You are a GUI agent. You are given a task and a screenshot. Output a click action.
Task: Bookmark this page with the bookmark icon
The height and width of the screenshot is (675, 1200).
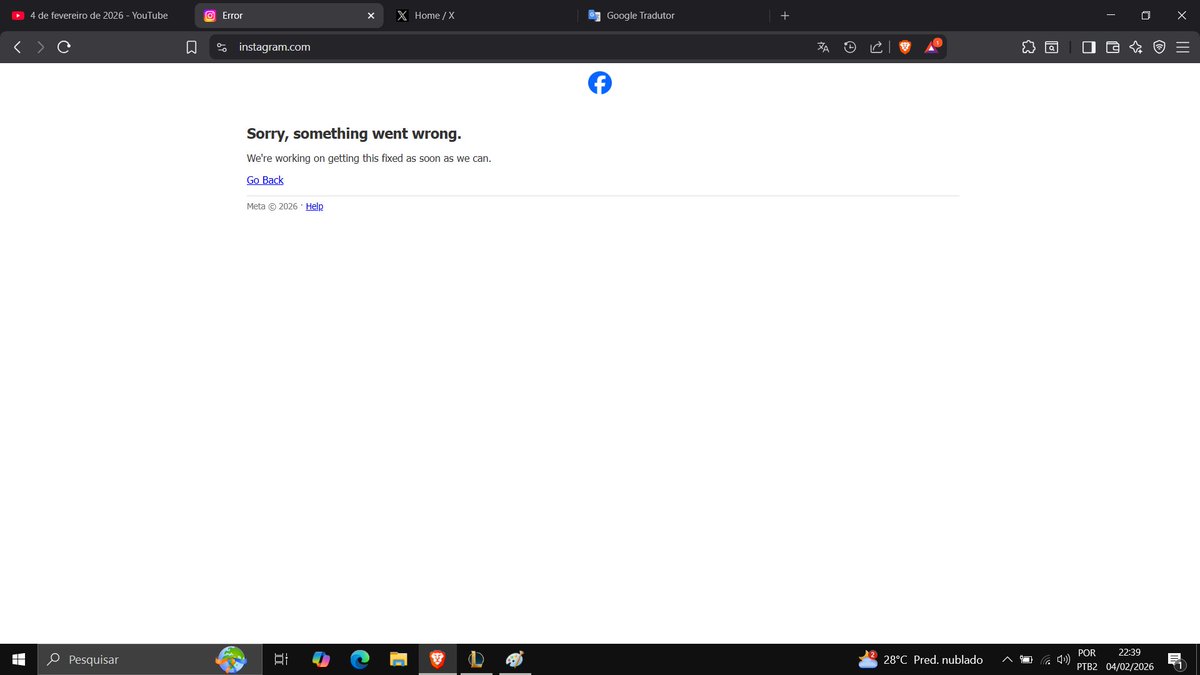pyautogui.click(x=192, y=47)
